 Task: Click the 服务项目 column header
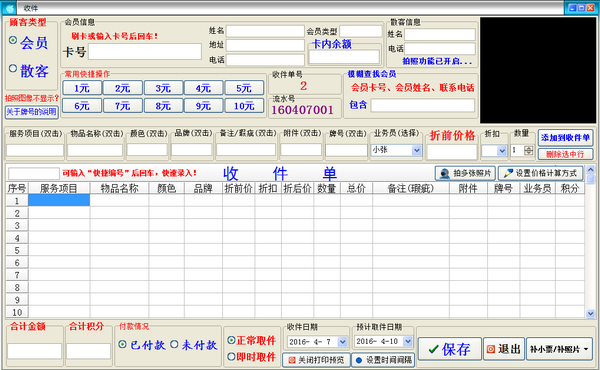pyautogui.click(x=59, y=188)
